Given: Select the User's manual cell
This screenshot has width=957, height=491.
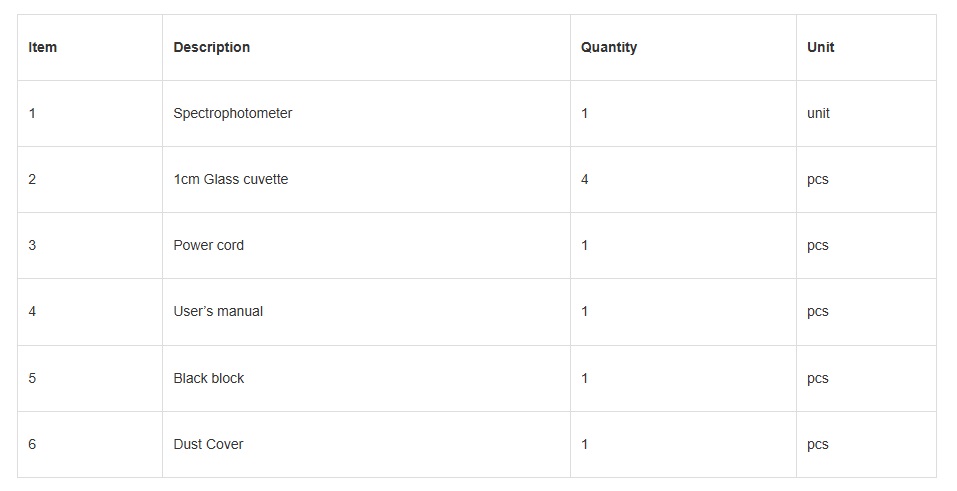Looking at the screenshot, I should pyautogui.click(x=218, y=311).
